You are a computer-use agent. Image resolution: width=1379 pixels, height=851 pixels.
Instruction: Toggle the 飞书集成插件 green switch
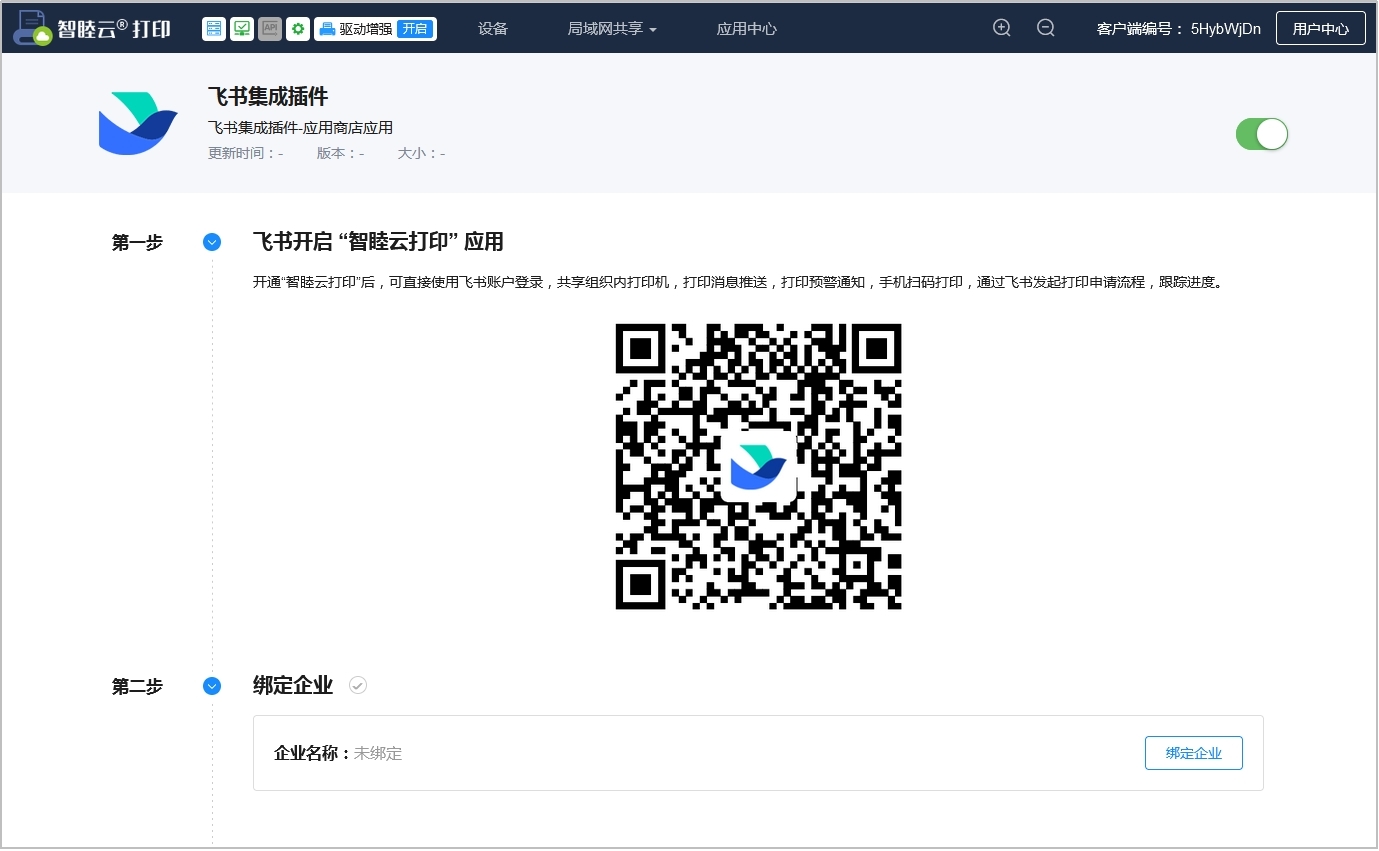1261,134
